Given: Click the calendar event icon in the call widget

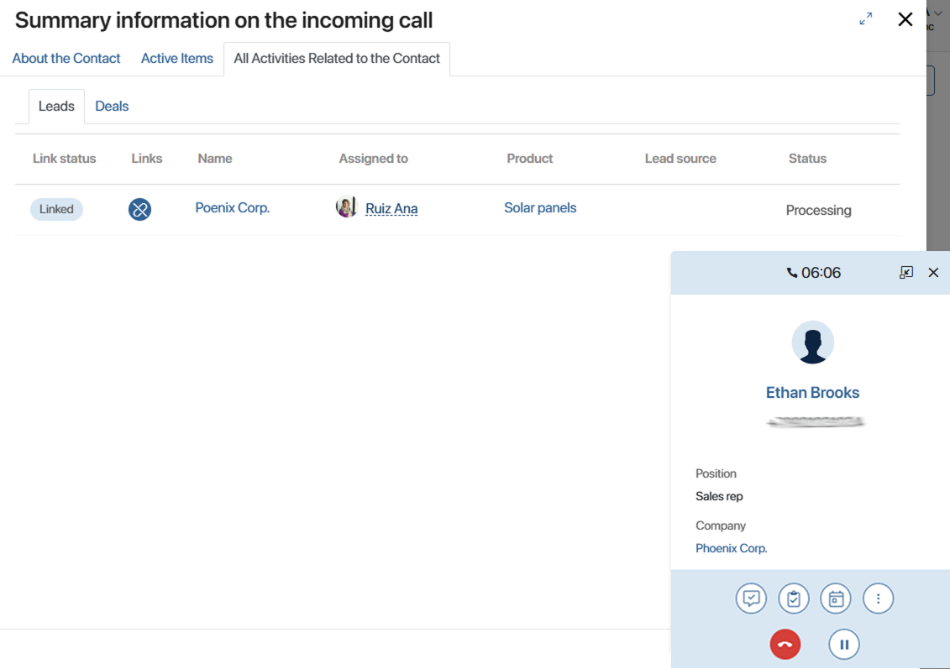Looking at the screenshot, I should 836,599.
